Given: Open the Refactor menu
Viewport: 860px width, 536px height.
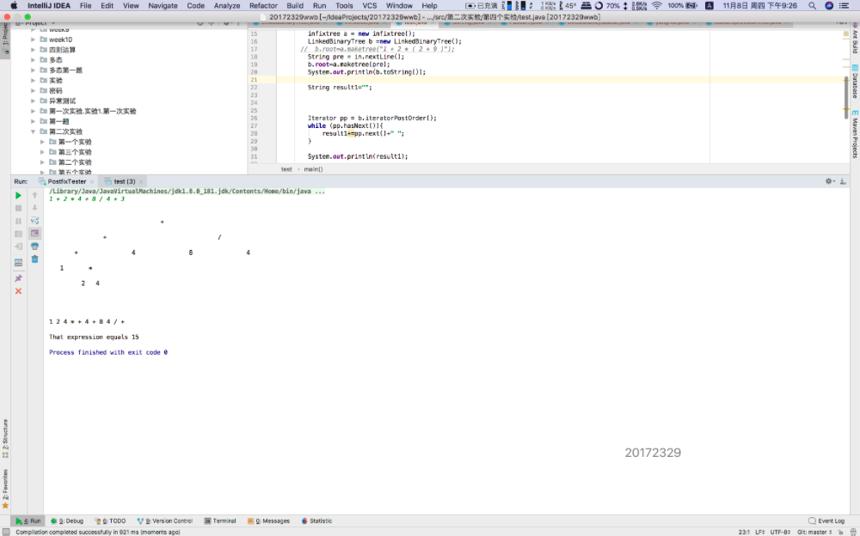Looking at the screenshot, I should coord(263,5).
